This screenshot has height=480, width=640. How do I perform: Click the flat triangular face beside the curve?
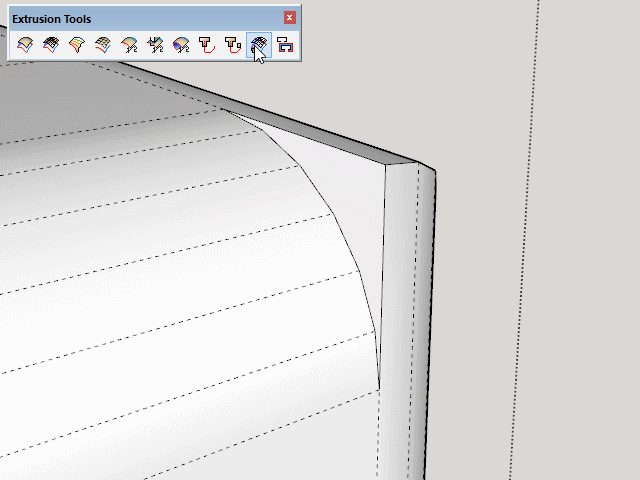350,200
